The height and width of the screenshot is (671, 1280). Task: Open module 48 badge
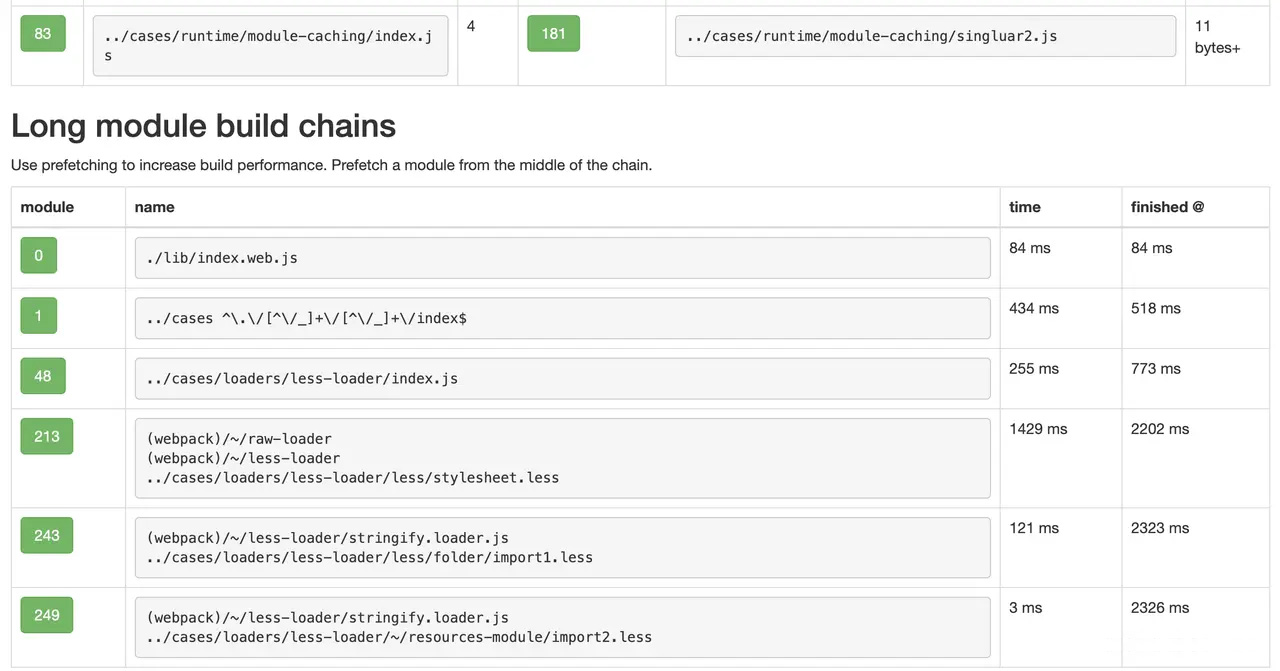(42, 376)
